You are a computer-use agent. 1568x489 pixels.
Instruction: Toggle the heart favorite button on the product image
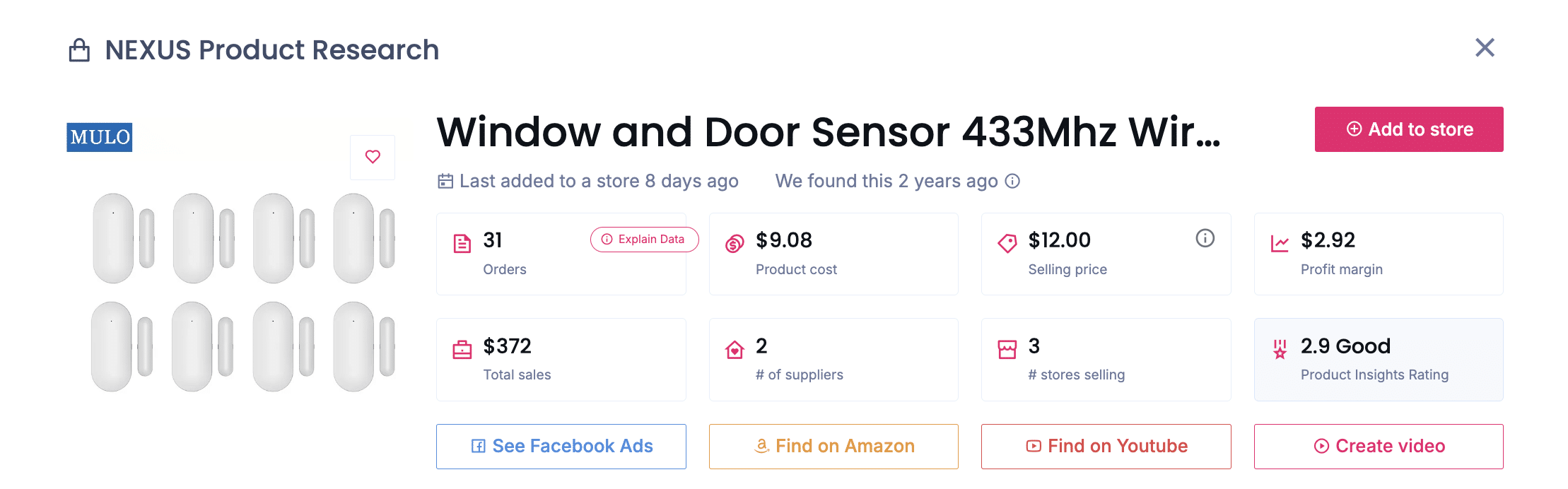pos(373,157)
